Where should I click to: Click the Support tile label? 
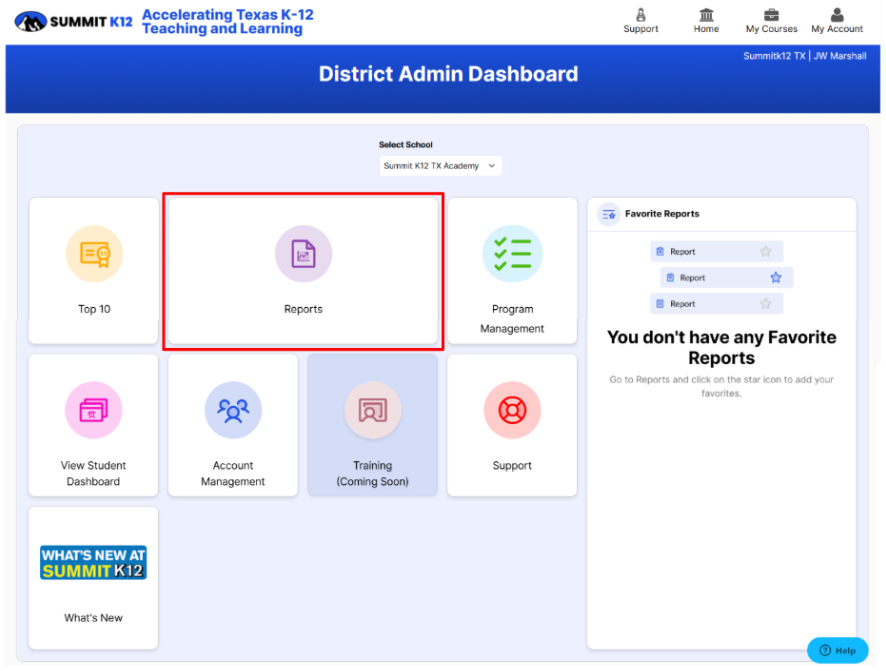[512, 465]
